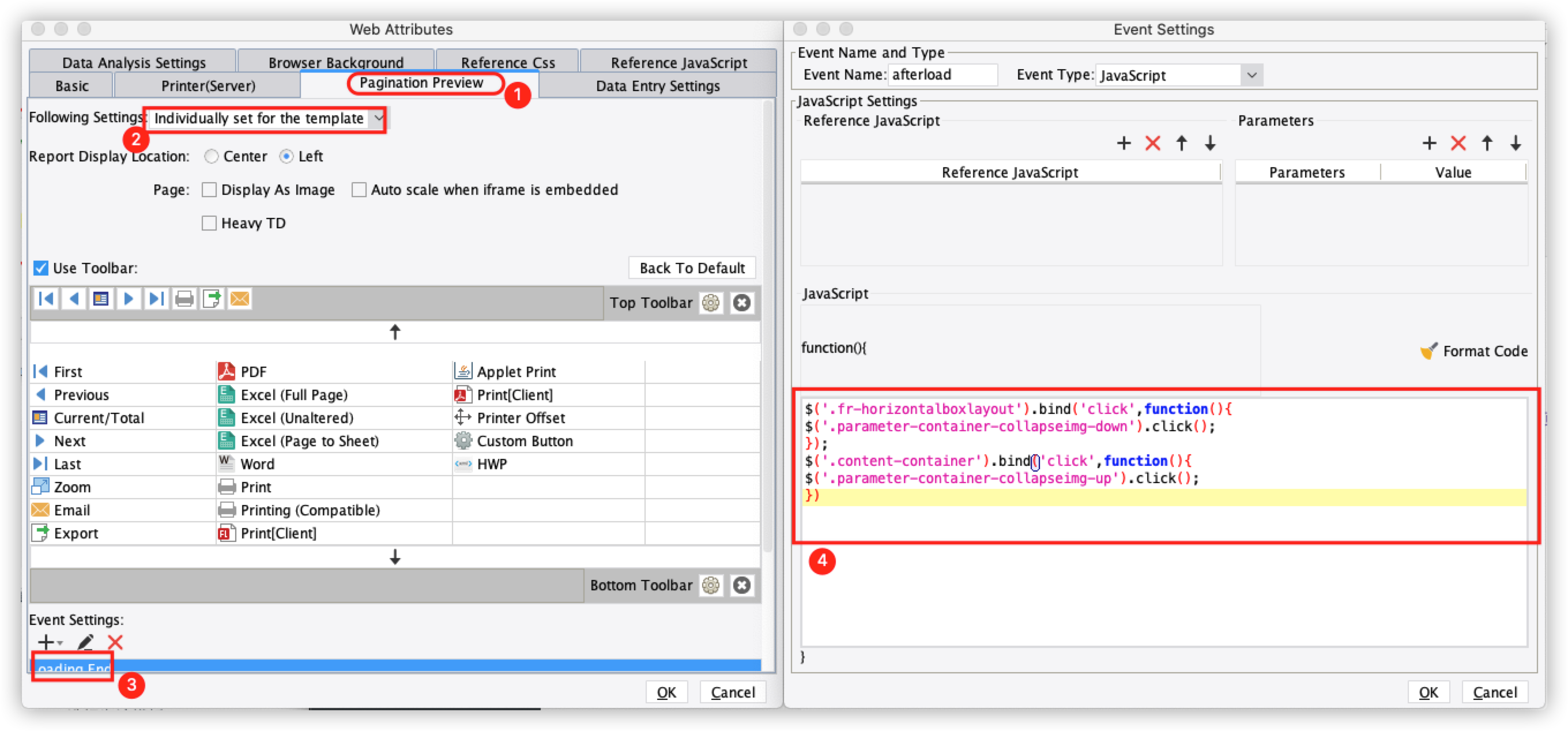Enable the Display As Image checkbox

click(x=209, y=189)
